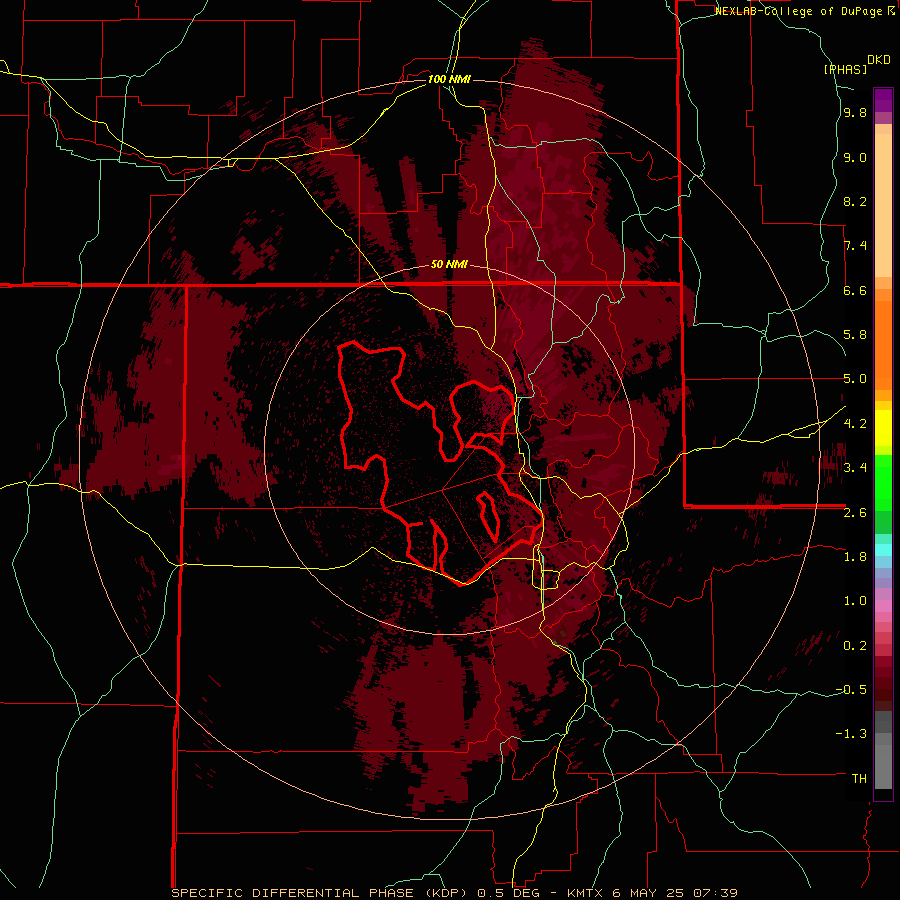
Task: Click the 1.8 scale value
Action: 855,556
